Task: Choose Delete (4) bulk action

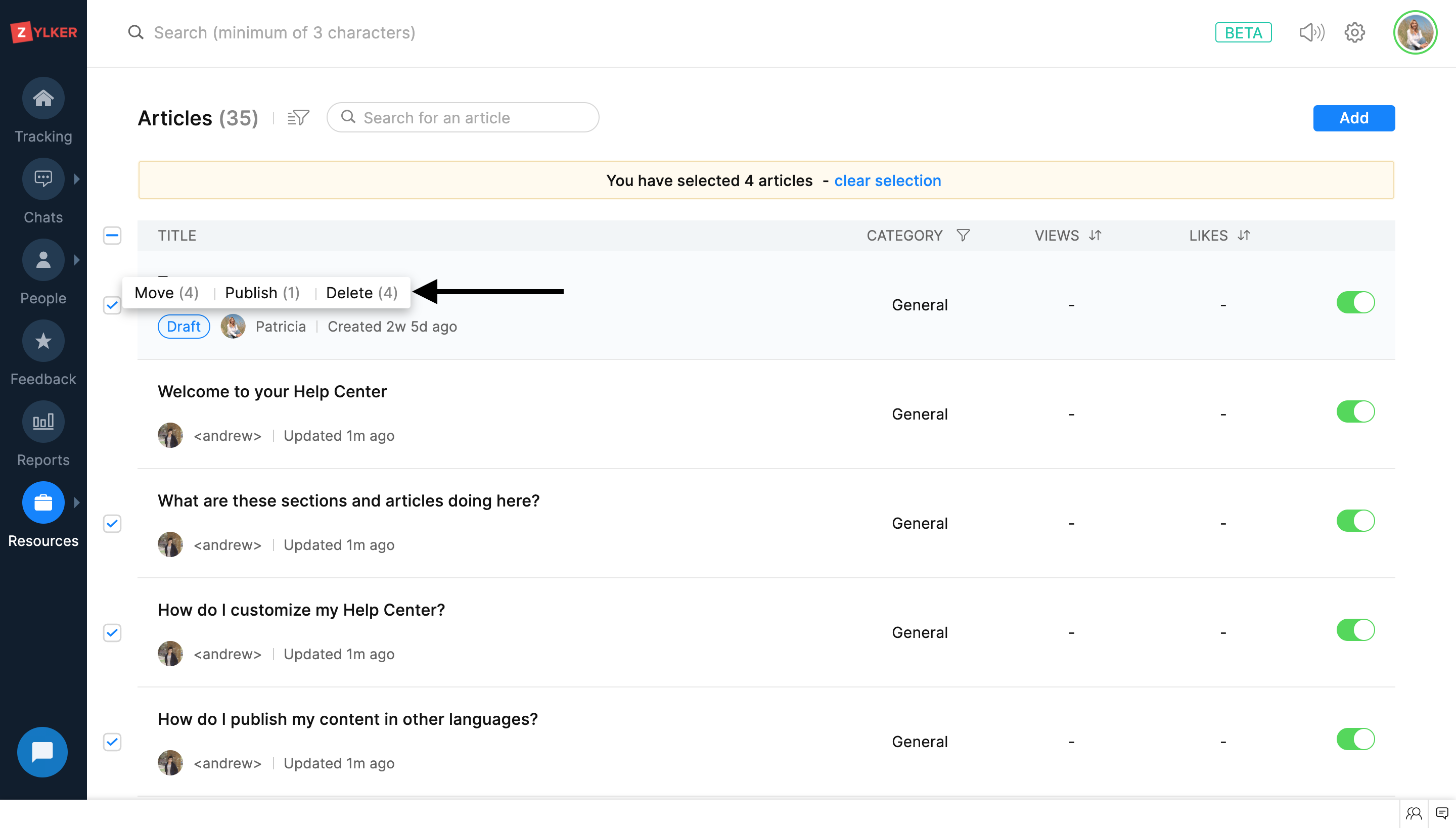Action: [x=362, y=293]
